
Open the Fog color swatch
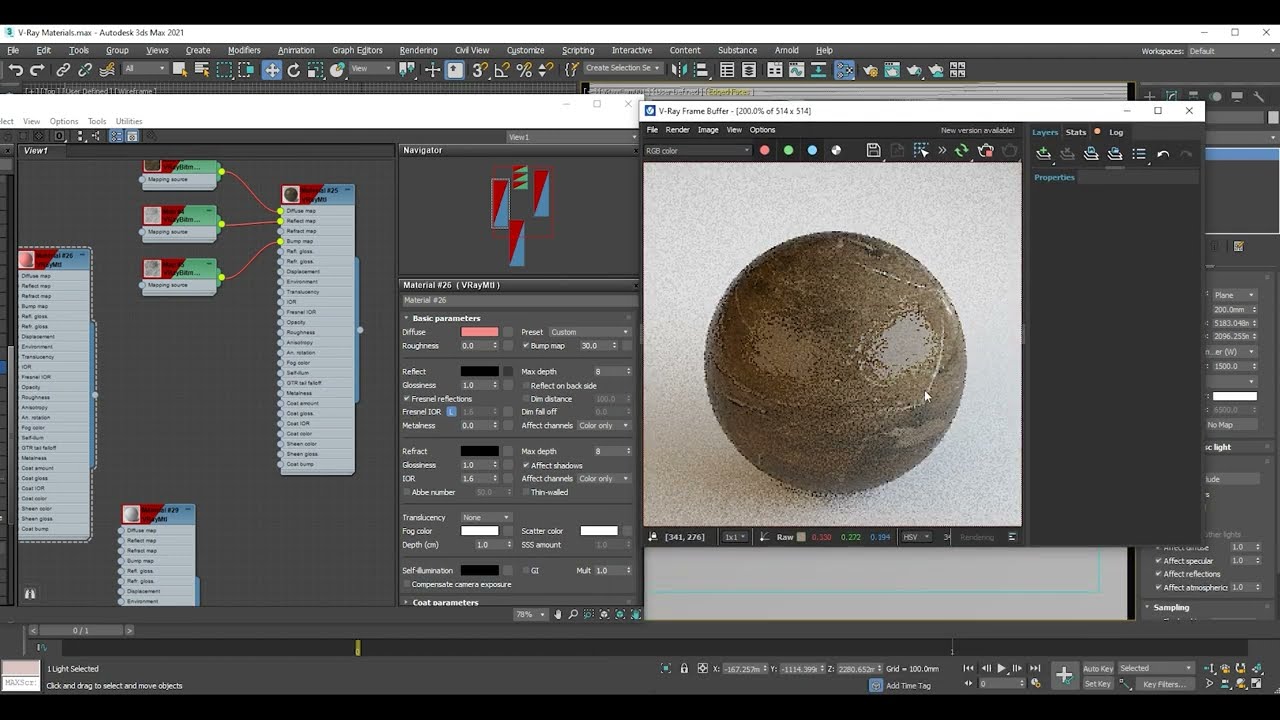(x=479, y=531)
